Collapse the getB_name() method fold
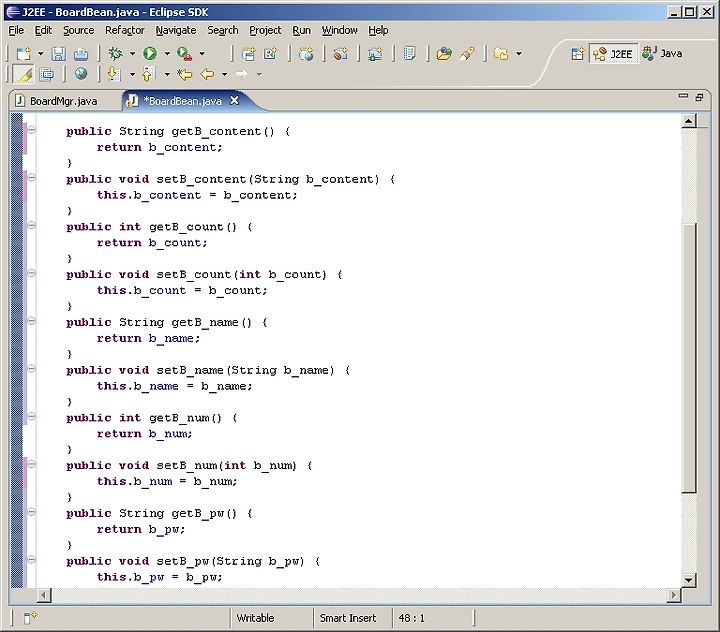Screen dimensions: 720x632 32,321
